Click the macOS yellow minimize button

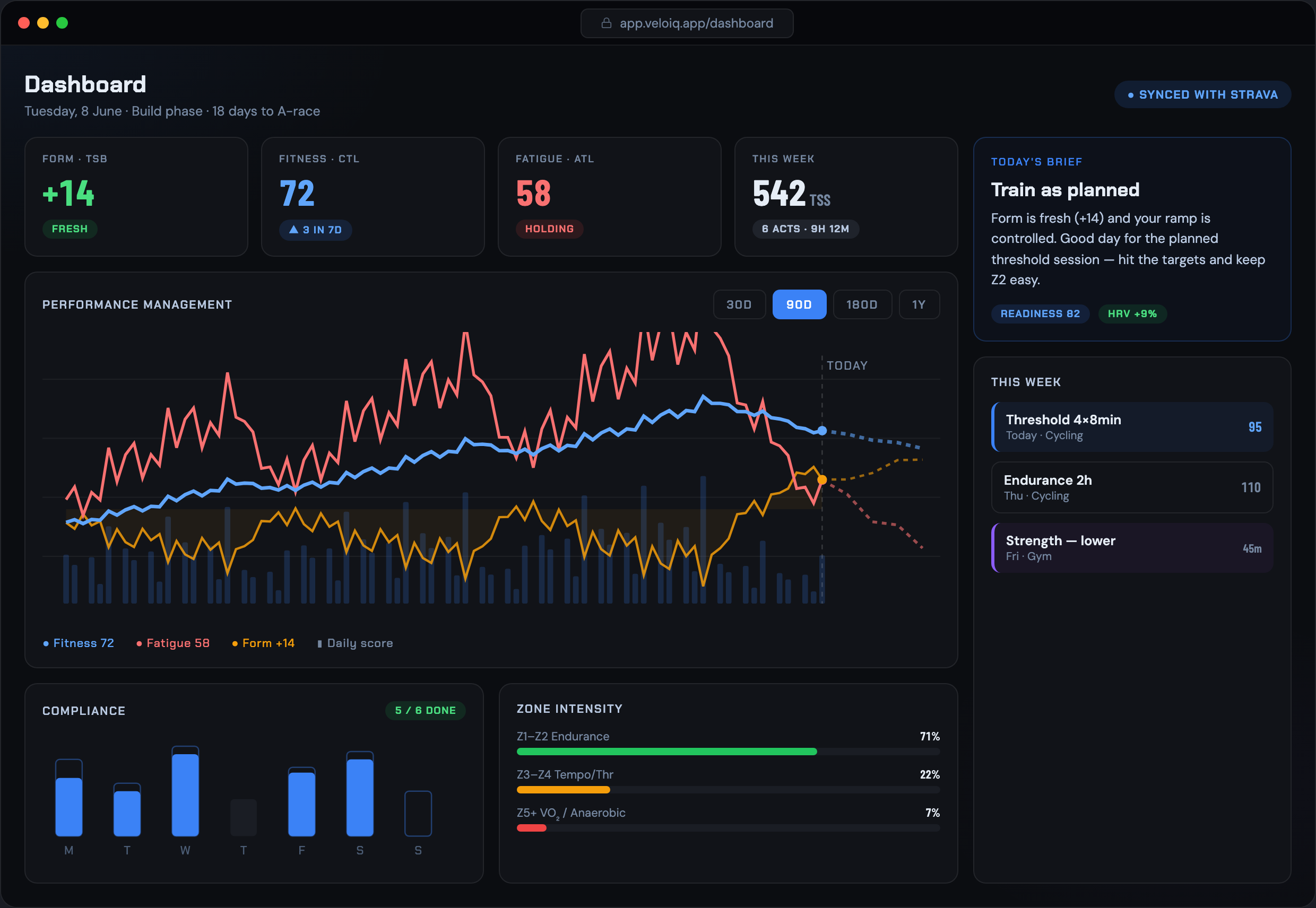(x=42, y=23)
